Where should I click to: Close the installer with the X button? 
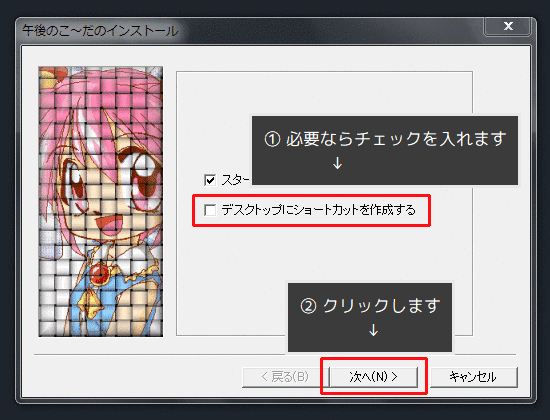(507, 26)
